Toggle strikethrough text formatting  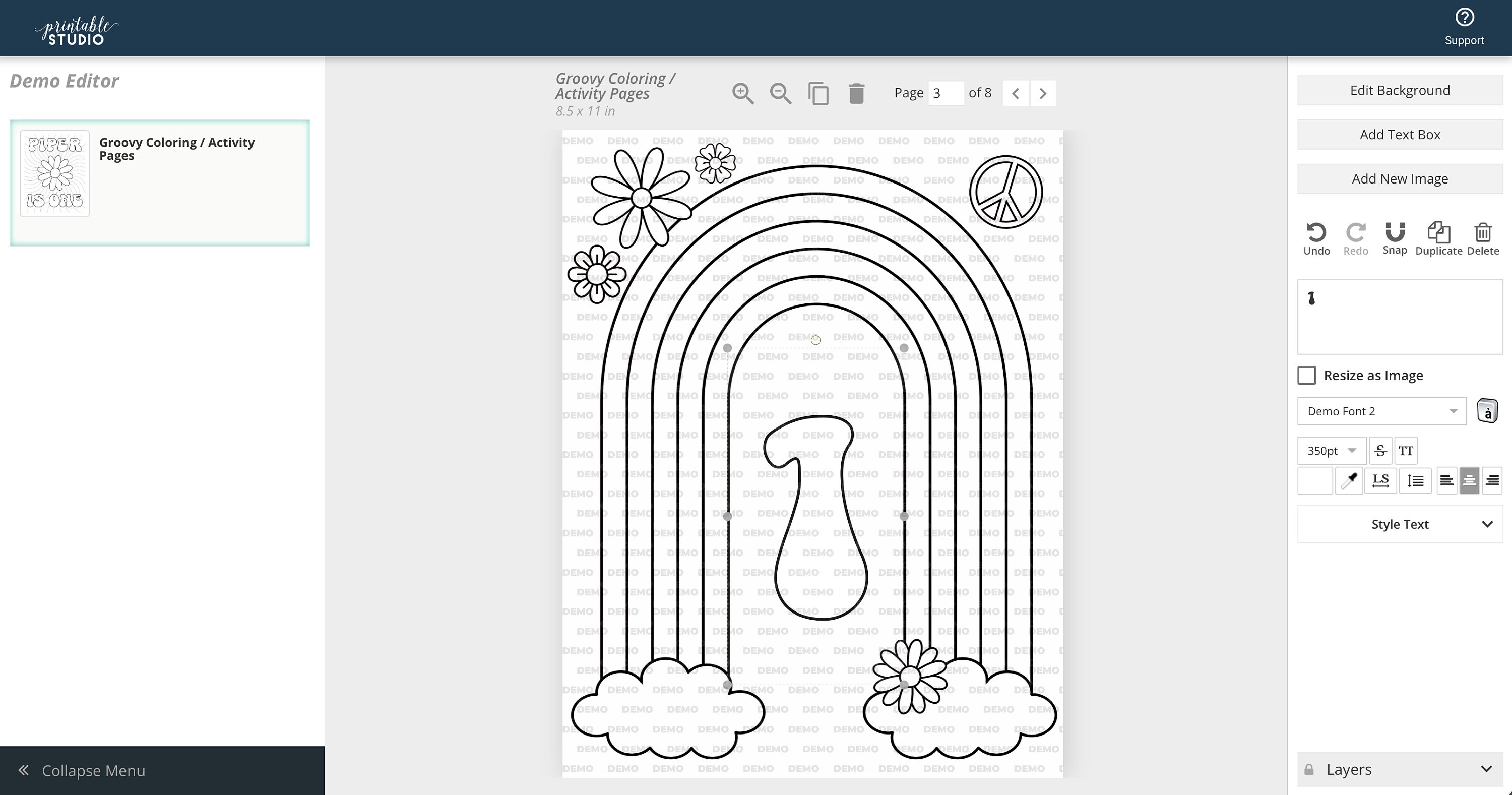(x=1380, y=451)
